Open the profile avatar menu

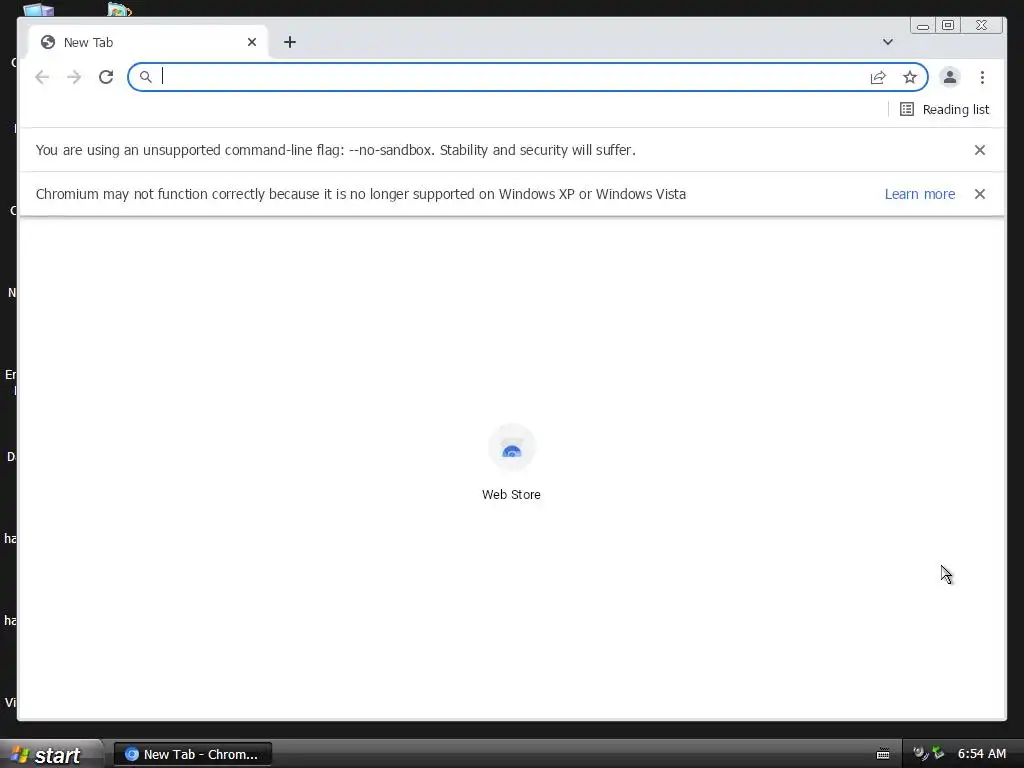pyautogui.click(x=950, y=77)
